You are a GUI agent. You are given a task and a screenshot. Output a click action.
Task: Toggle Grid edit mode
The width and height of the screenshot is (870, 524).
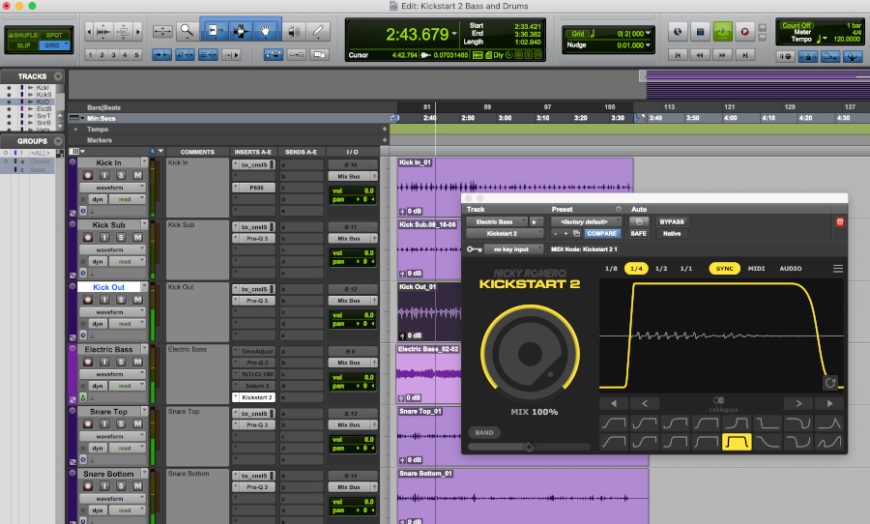pos(54,45)
